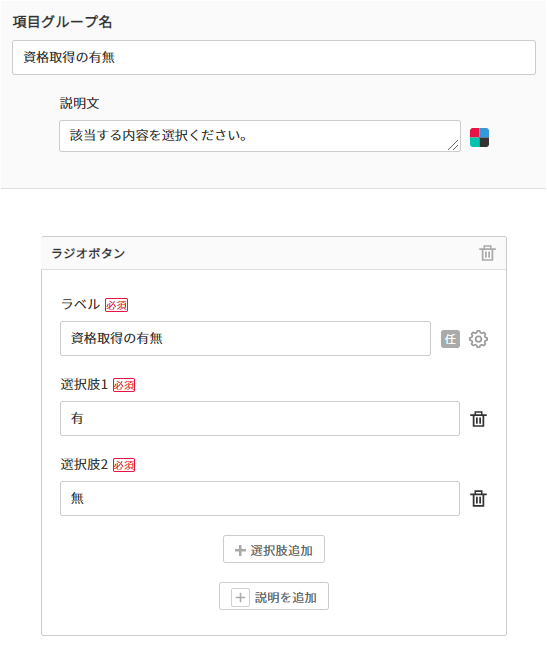Remove 選択肢2 with its trash icon
The image size is (547, 667).
click(478, 498)
